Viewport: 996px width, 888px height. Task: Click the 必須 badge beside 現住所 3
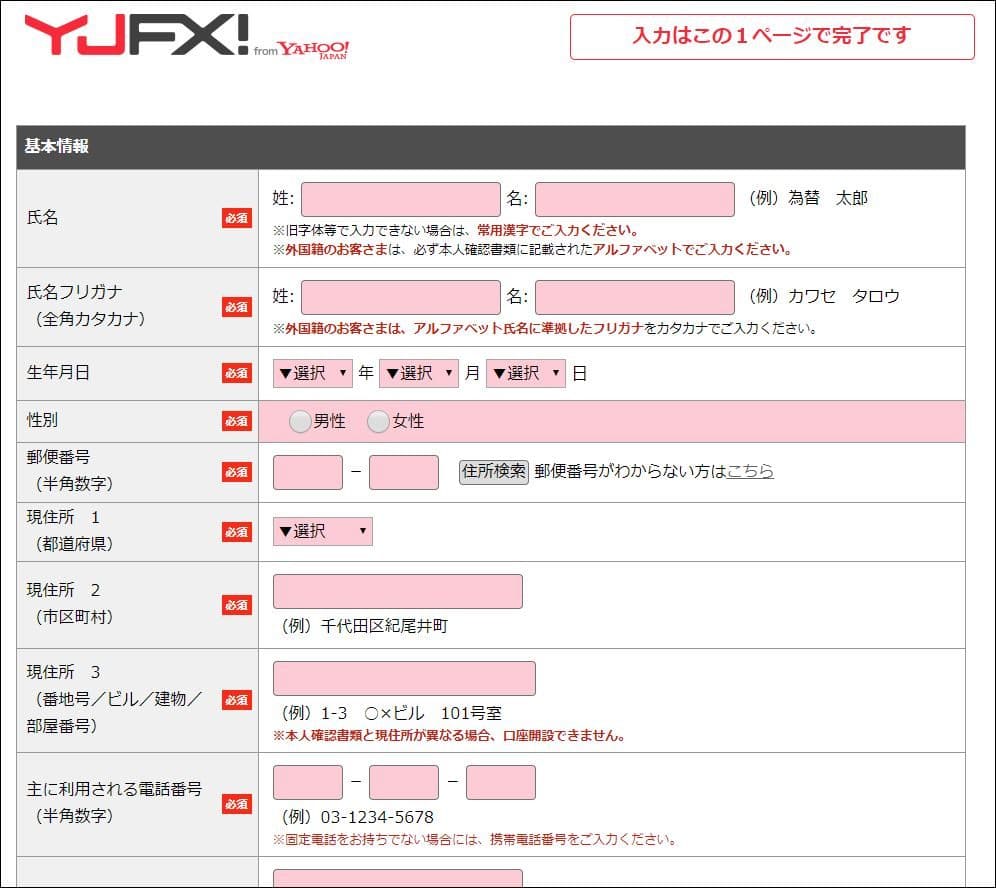pos(237,700)
